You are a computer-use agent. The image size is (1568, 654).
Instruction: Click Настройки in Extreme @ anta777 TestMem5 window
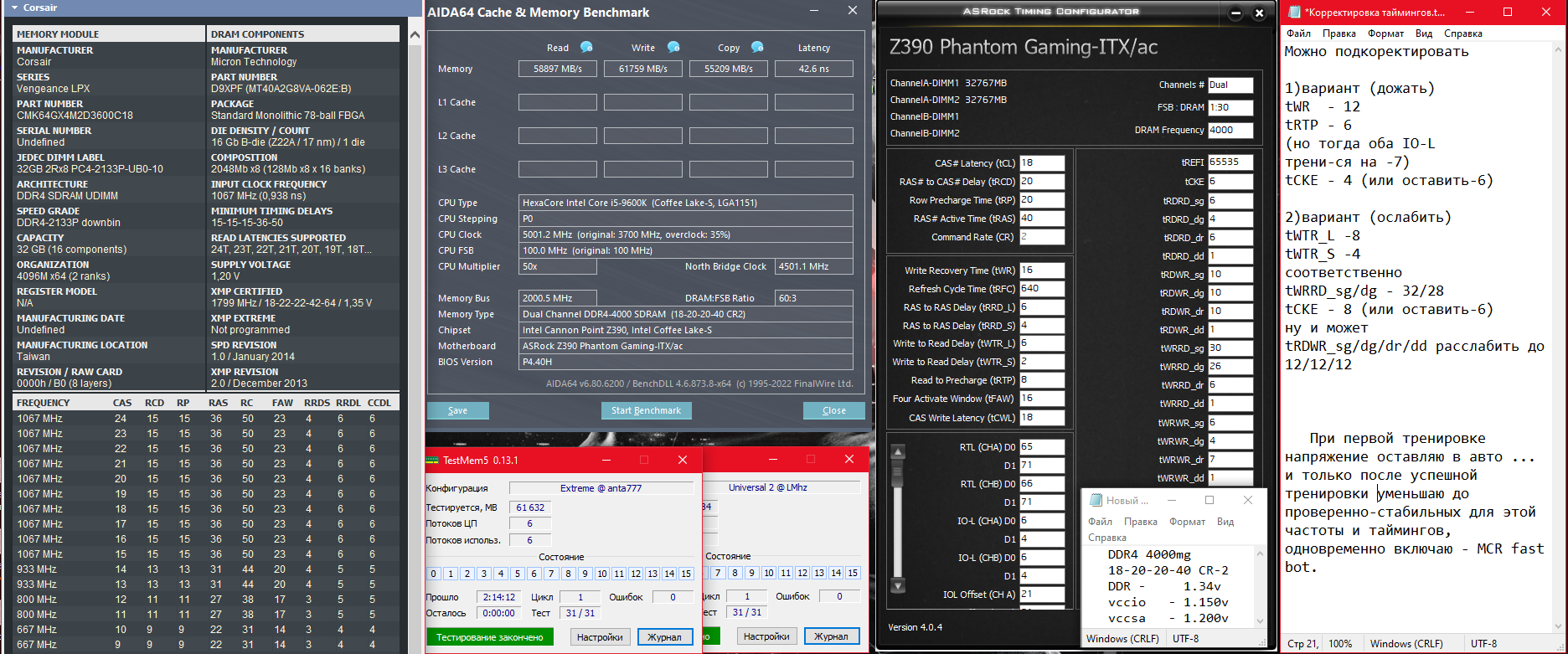click(x=600, y=637)
